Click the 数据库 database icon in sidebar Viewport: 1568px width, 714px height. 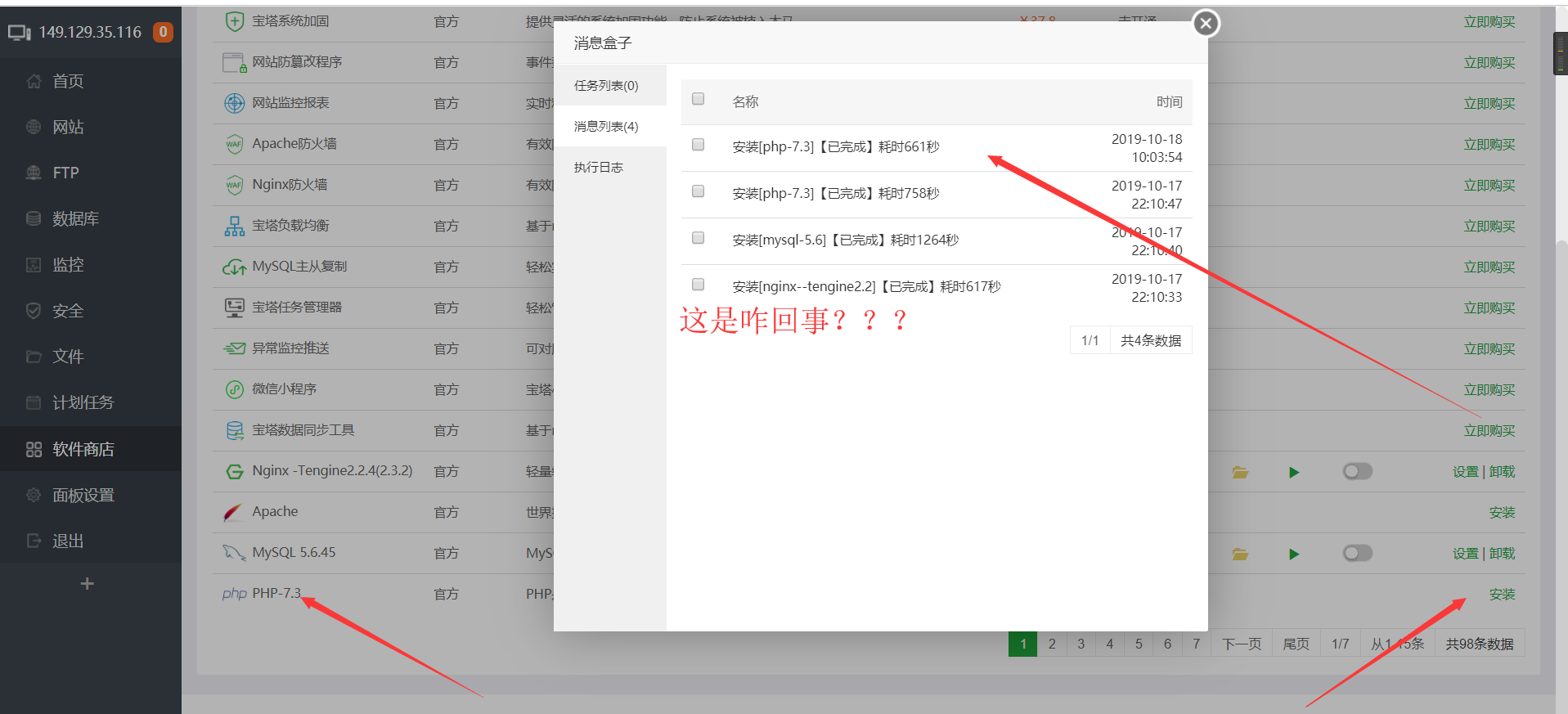pyautogui.click(x=34, y=218)
